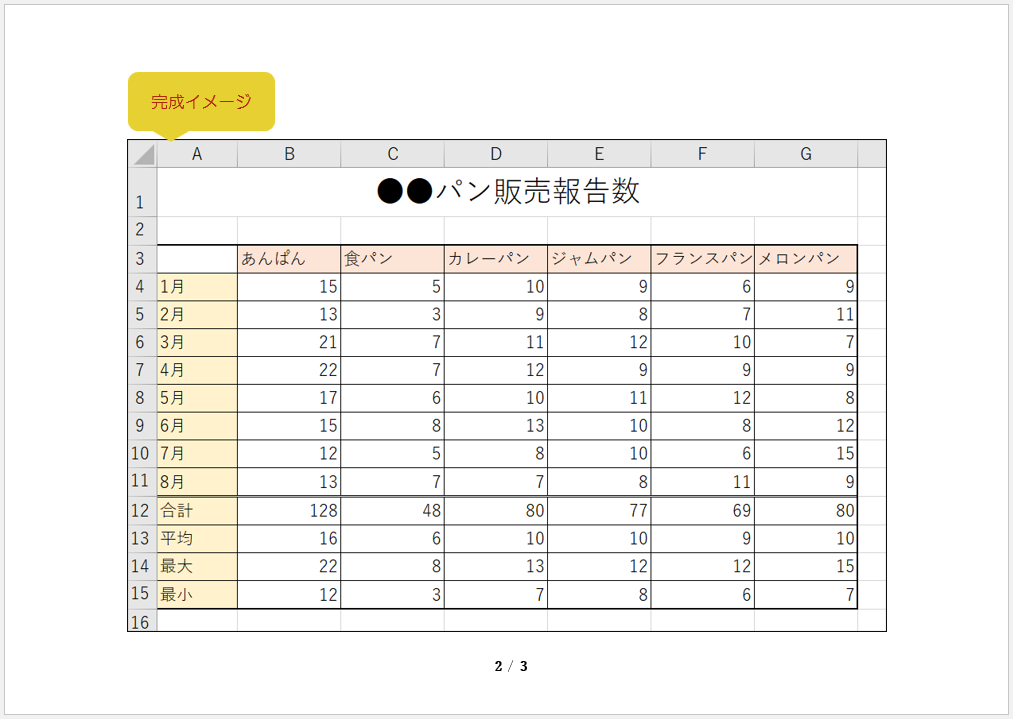Image resolution: width=1013 pixels, height=719 pixels.
Task: Select column E header
Action: 599,154
